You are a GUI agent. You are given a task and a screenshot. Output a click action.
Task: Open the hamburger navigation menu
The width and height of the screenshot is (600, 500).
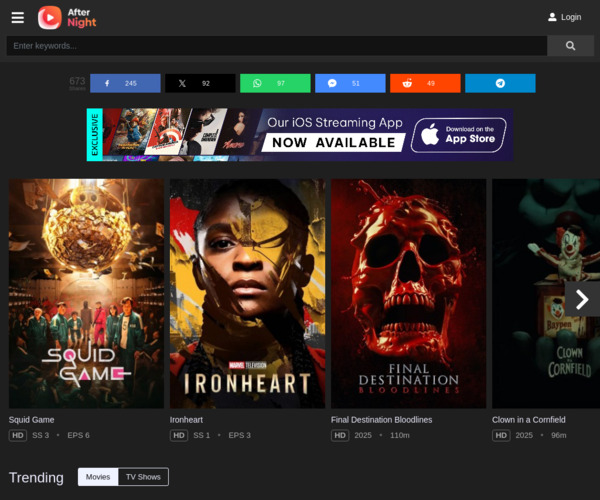(18, 18)
